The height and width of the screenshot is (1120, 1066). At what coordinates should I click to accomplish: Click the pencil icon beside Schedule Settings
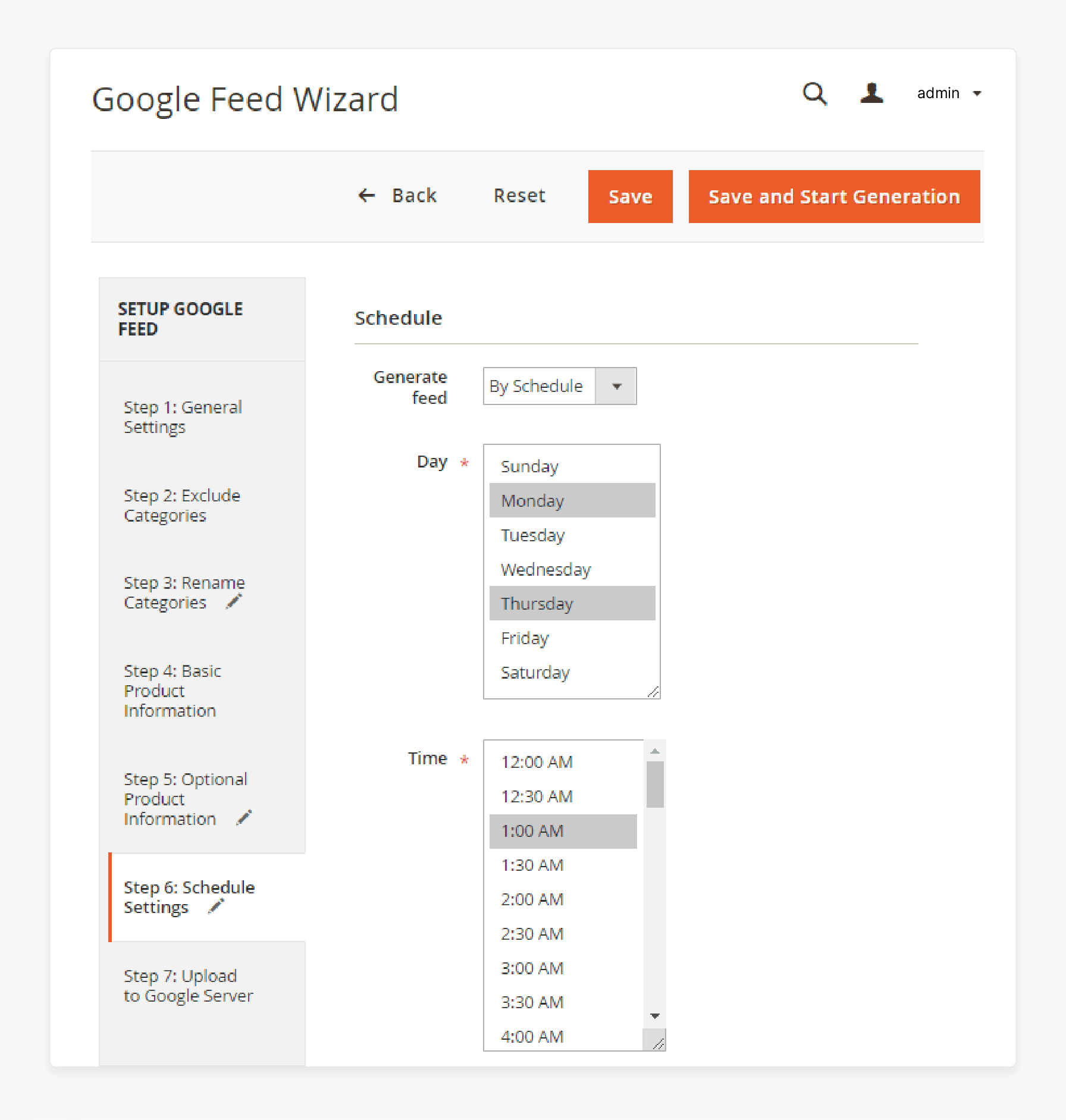[x=216, y=906]
